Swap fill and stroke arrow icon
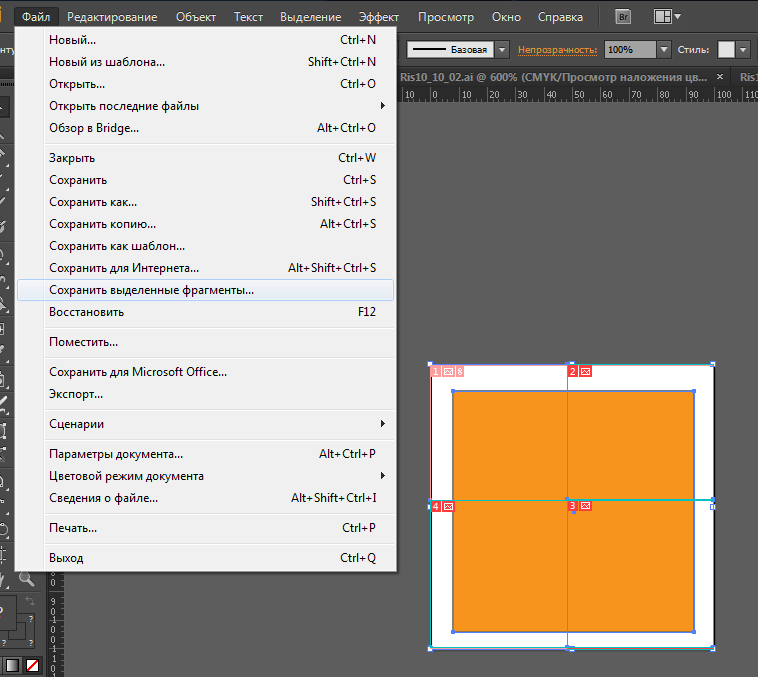 pos(30,601)
